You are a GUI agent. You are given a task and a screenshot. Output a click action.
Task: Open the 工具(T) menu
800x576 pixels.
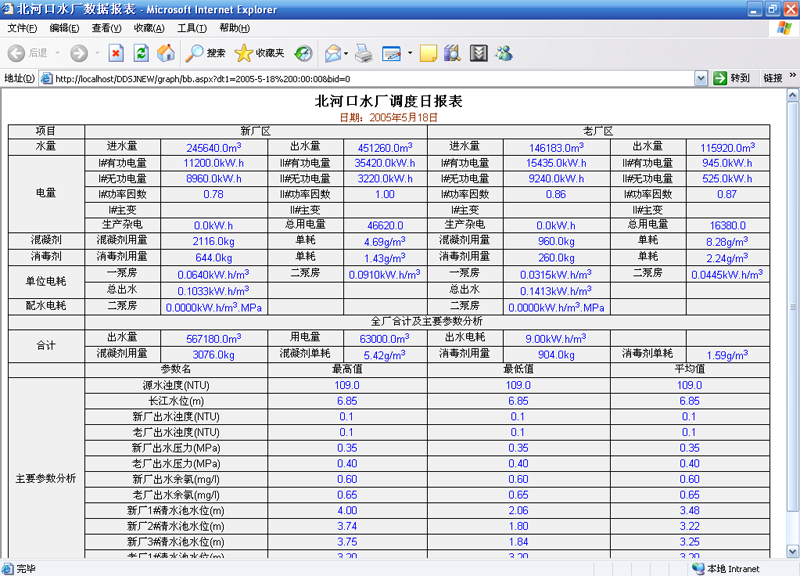pos(192,28)
